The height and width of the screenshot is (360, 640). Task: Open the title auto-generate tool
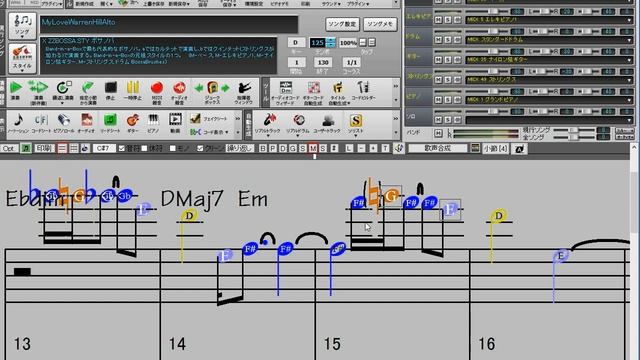(x=338, y=88)
